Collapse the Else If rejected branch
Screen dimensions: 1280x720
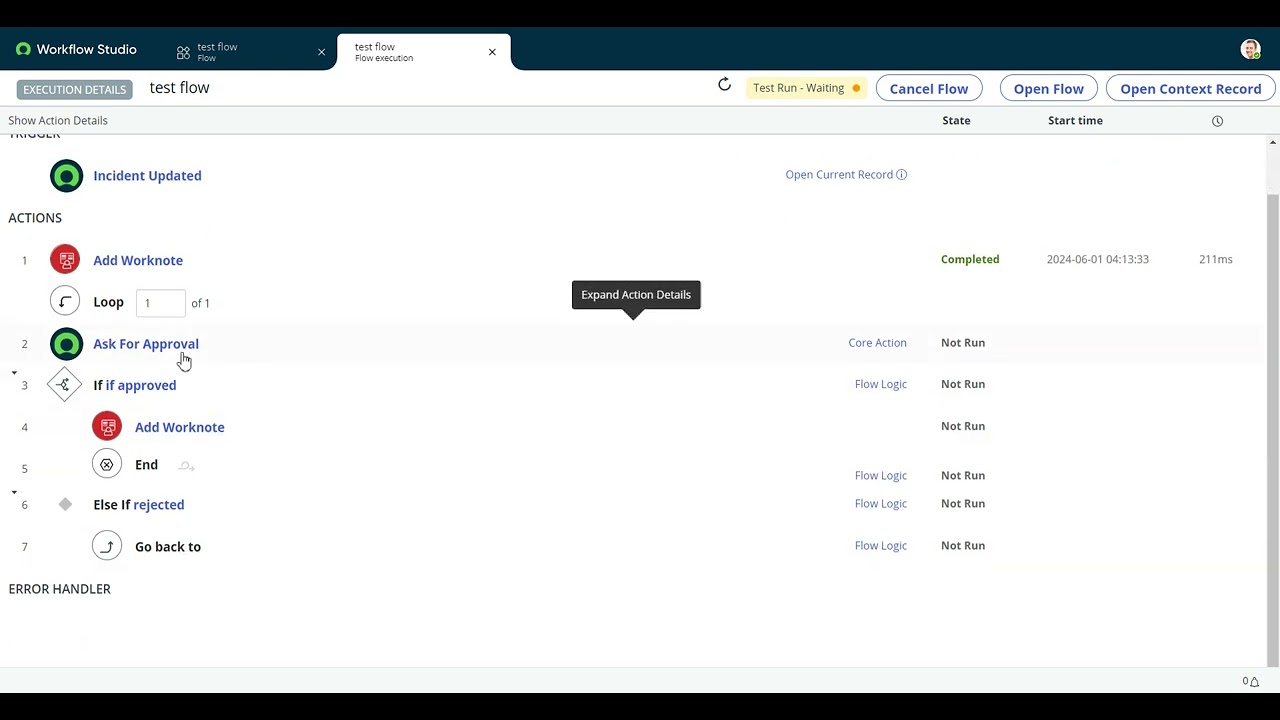click(14, 491)
